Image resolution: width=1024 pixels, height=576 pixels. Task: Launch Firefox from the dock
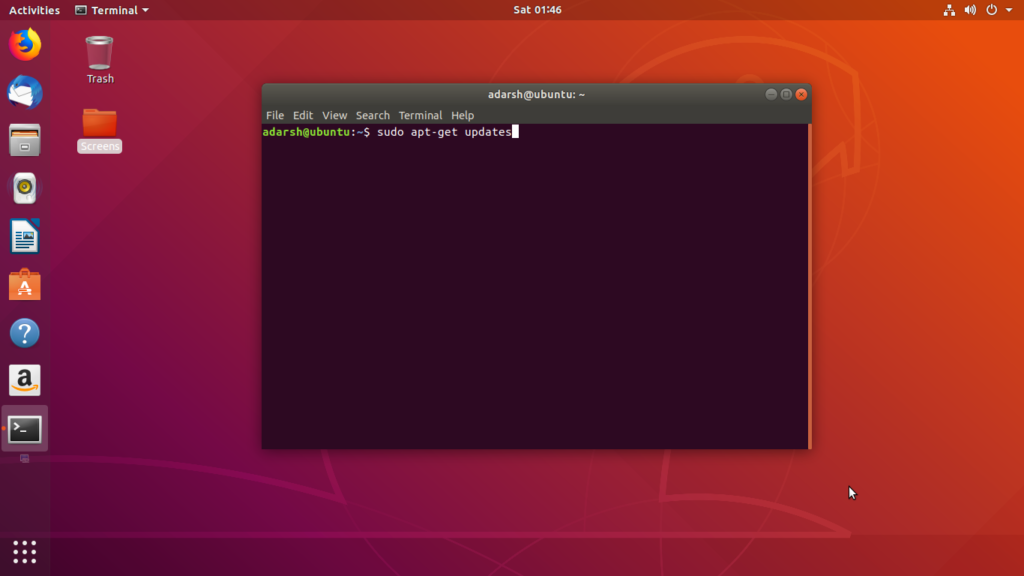[25, 44]
